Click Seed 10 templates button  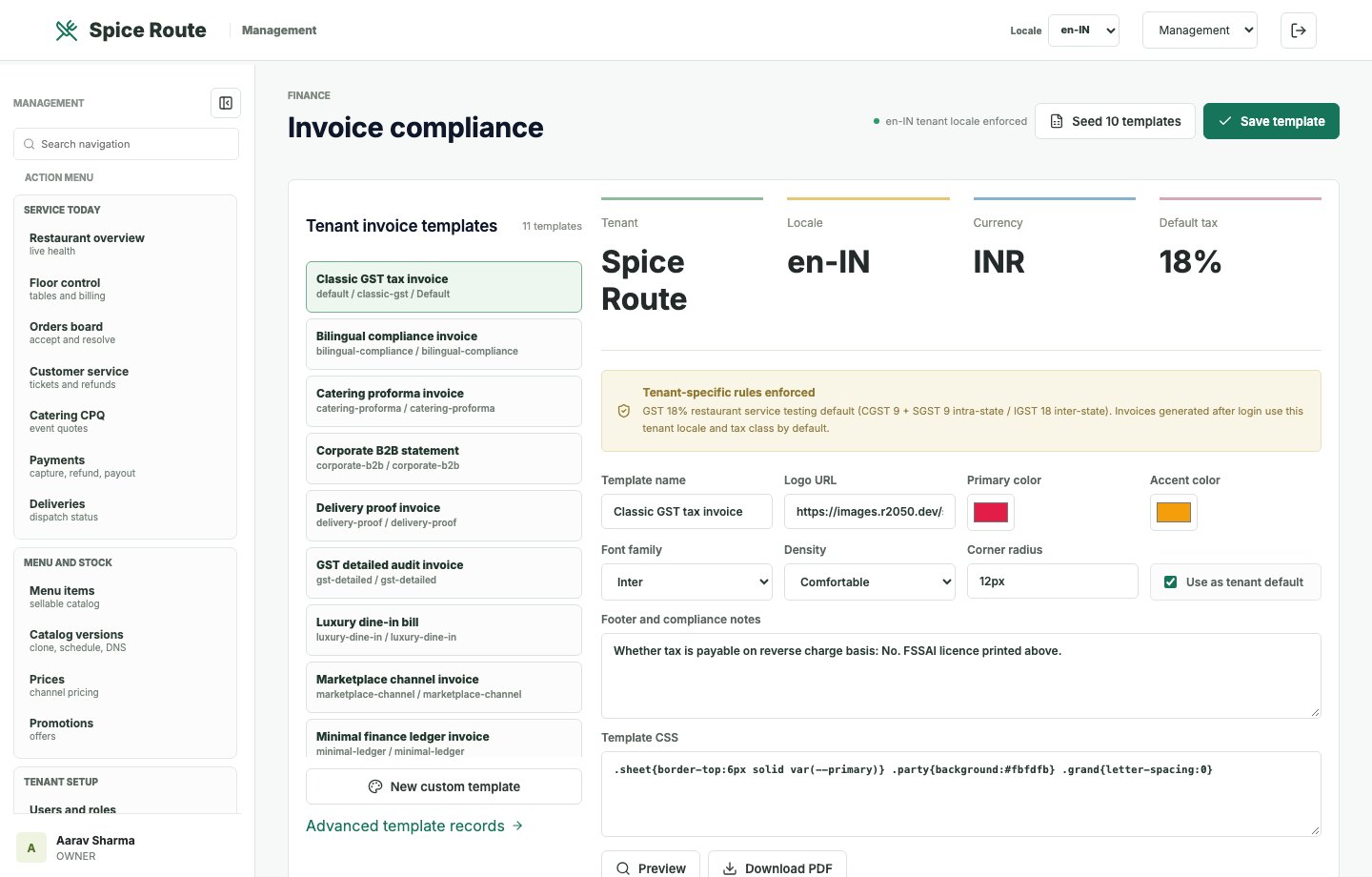click(x=1115, y=121)
